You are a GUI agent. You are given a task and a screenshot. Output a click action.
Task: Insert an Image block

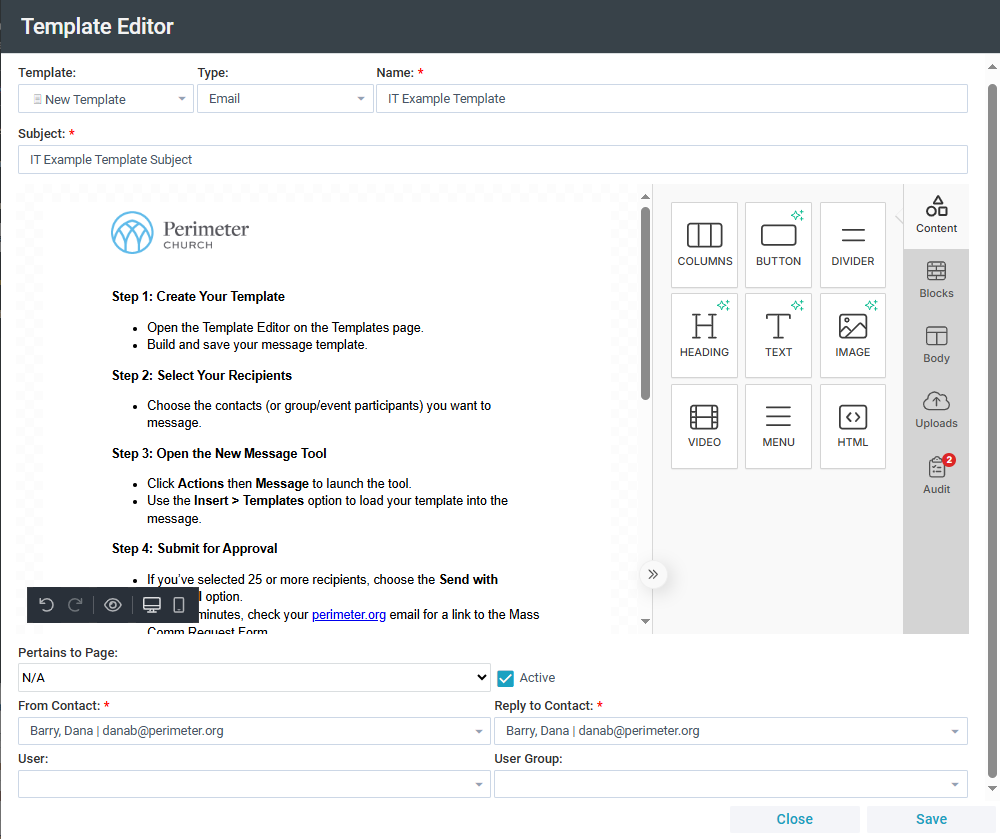pyautogui.click(x=852, y=335)
